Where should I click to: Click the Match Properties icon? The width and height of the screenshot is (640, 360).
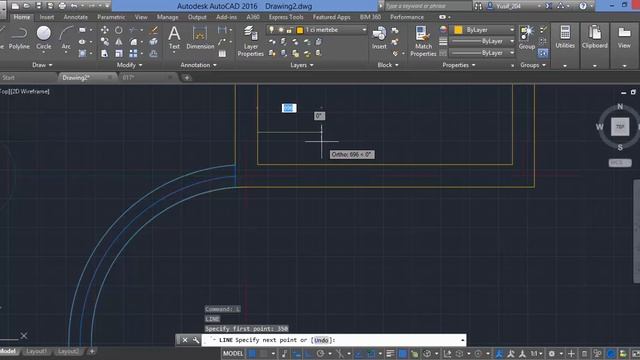[423, 41]
